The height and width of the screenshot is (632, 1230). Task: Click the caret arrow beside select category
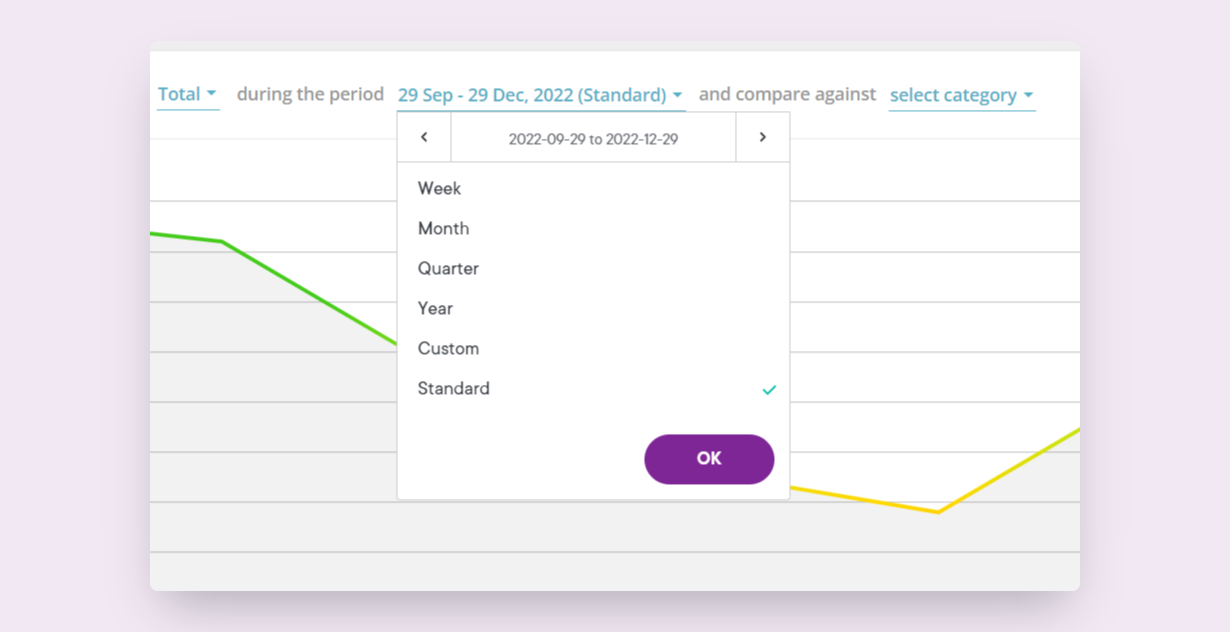coord(1028,96)
